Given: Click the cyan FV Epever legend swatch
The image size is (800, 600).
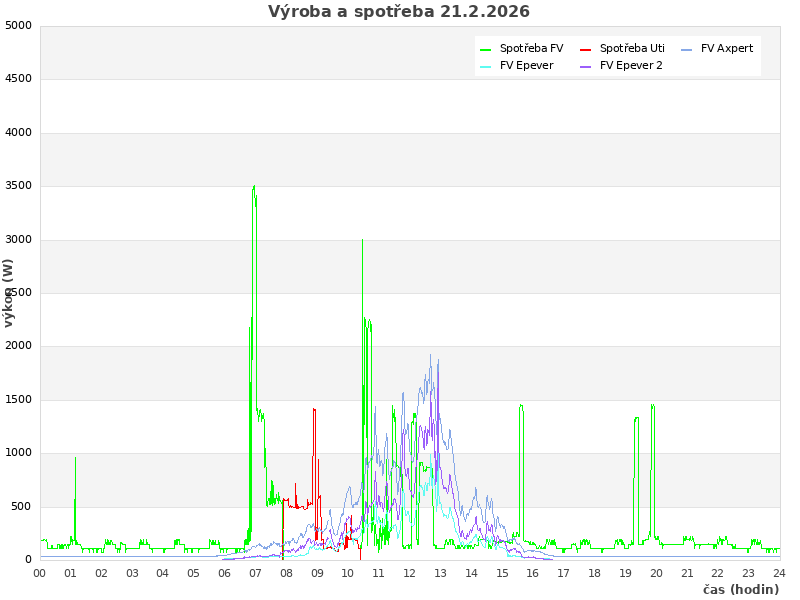Looking at the screenshot, I should pyautogui.click(x=485, y=66).
